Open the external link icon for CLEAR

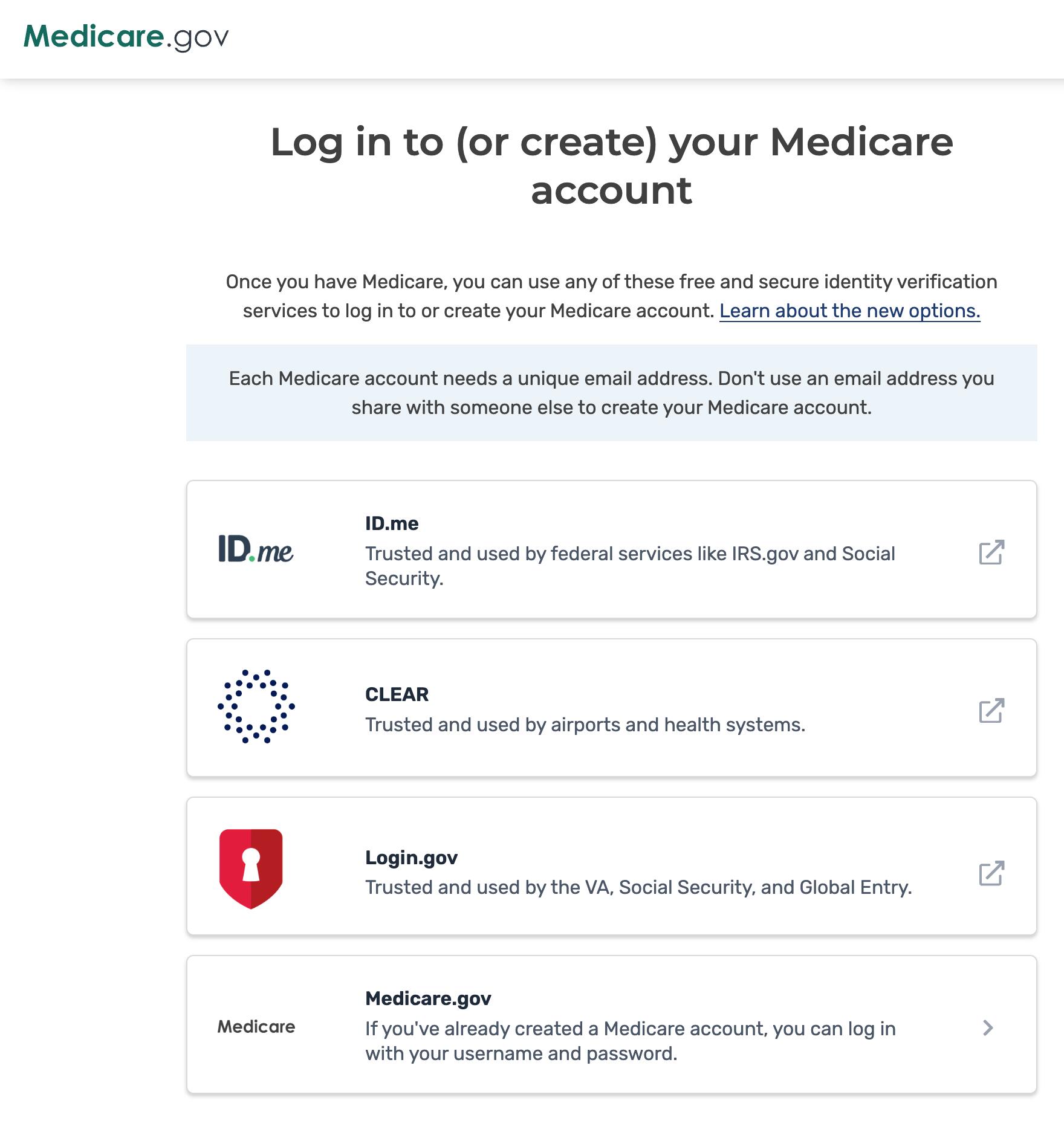coord(991,711)
